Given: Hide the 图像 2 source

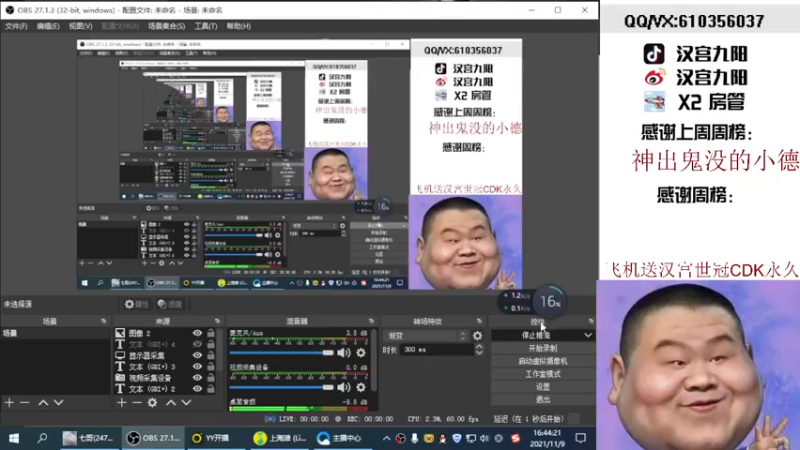Looking at the screenshot, I should click(197, 333).
